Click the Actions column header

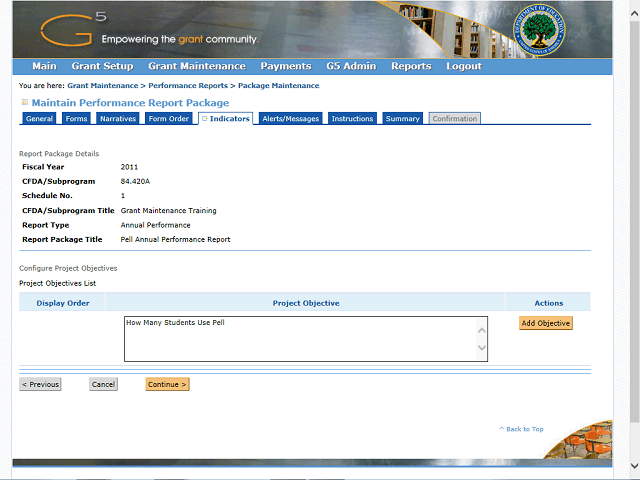tap(549, 303)
